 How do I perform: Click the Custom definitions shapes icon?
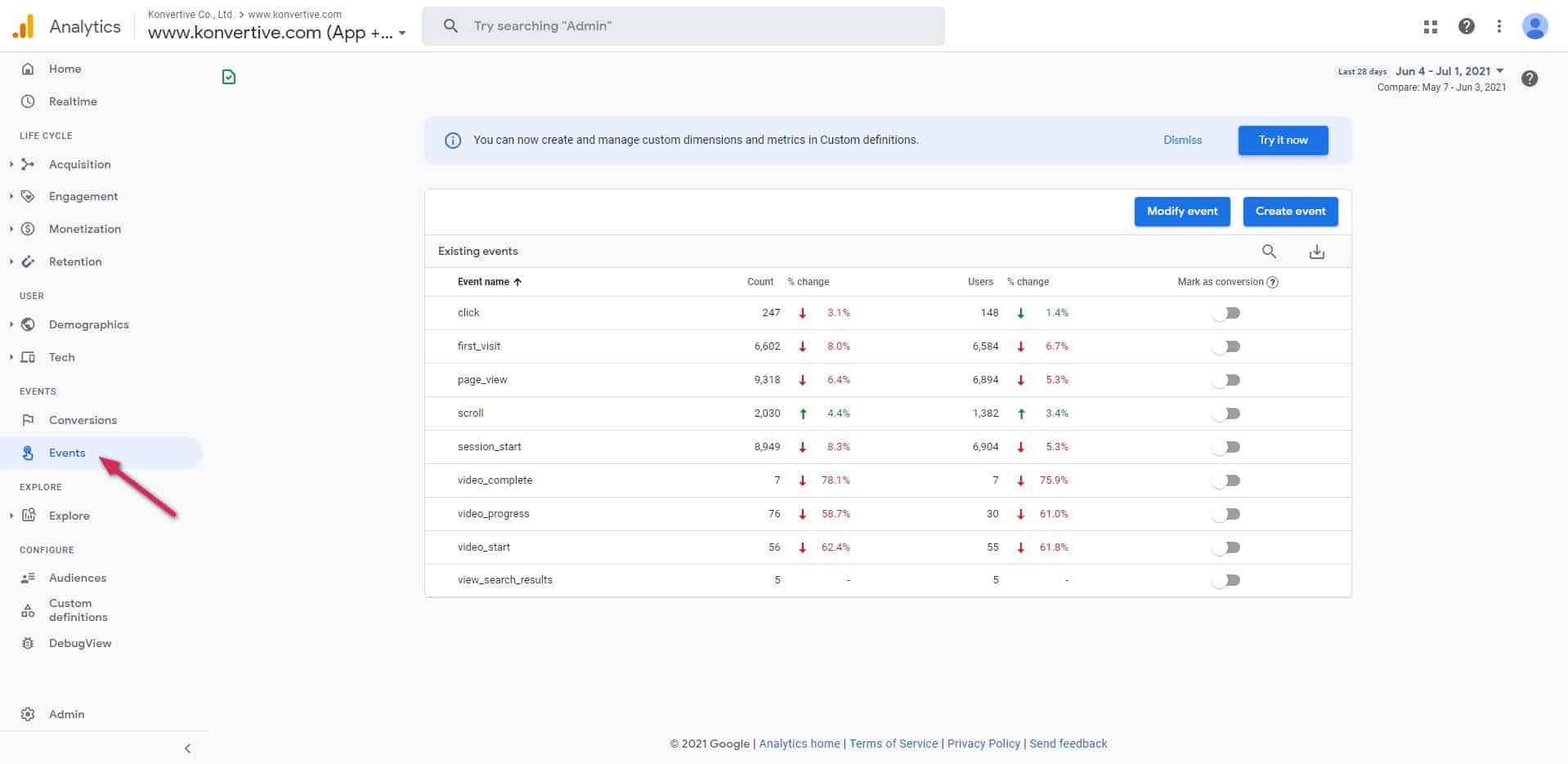(28, 610)
